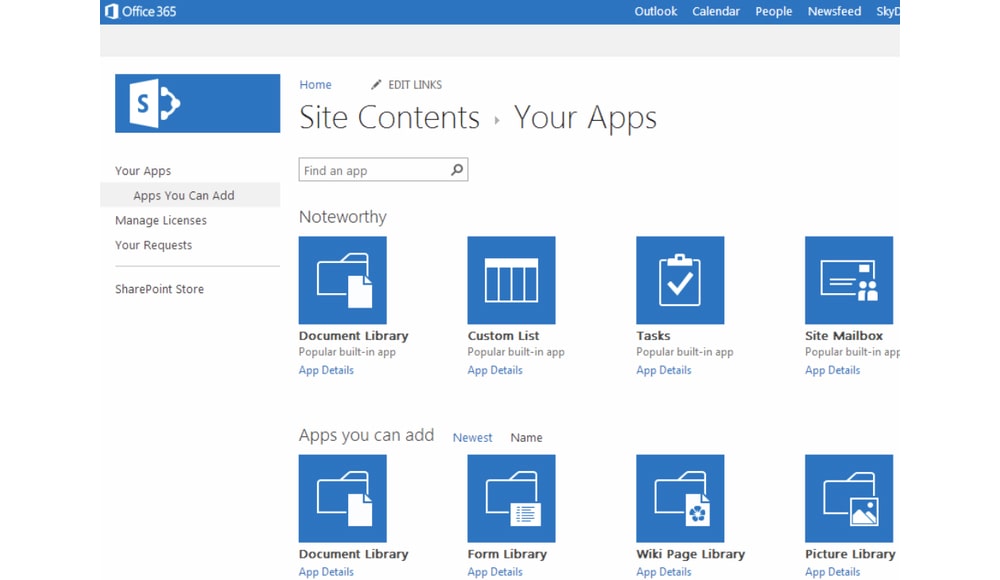Screen dimensions: 1000x580
Task: Click the pencil icon beside EDIT LINKS
Action: click(x=376, y=85)
